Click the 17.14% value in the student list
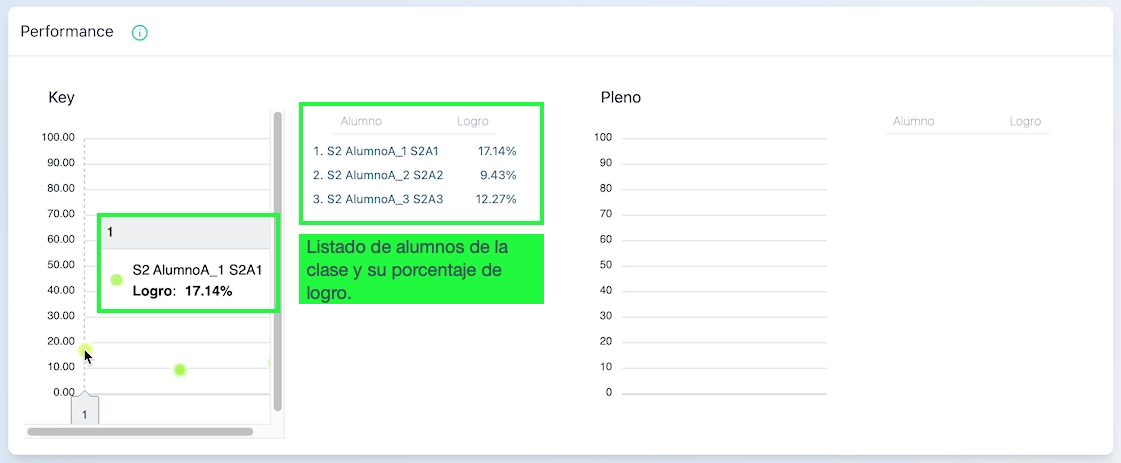Viewport: 1121px width, 463px height. pos(497,151)
